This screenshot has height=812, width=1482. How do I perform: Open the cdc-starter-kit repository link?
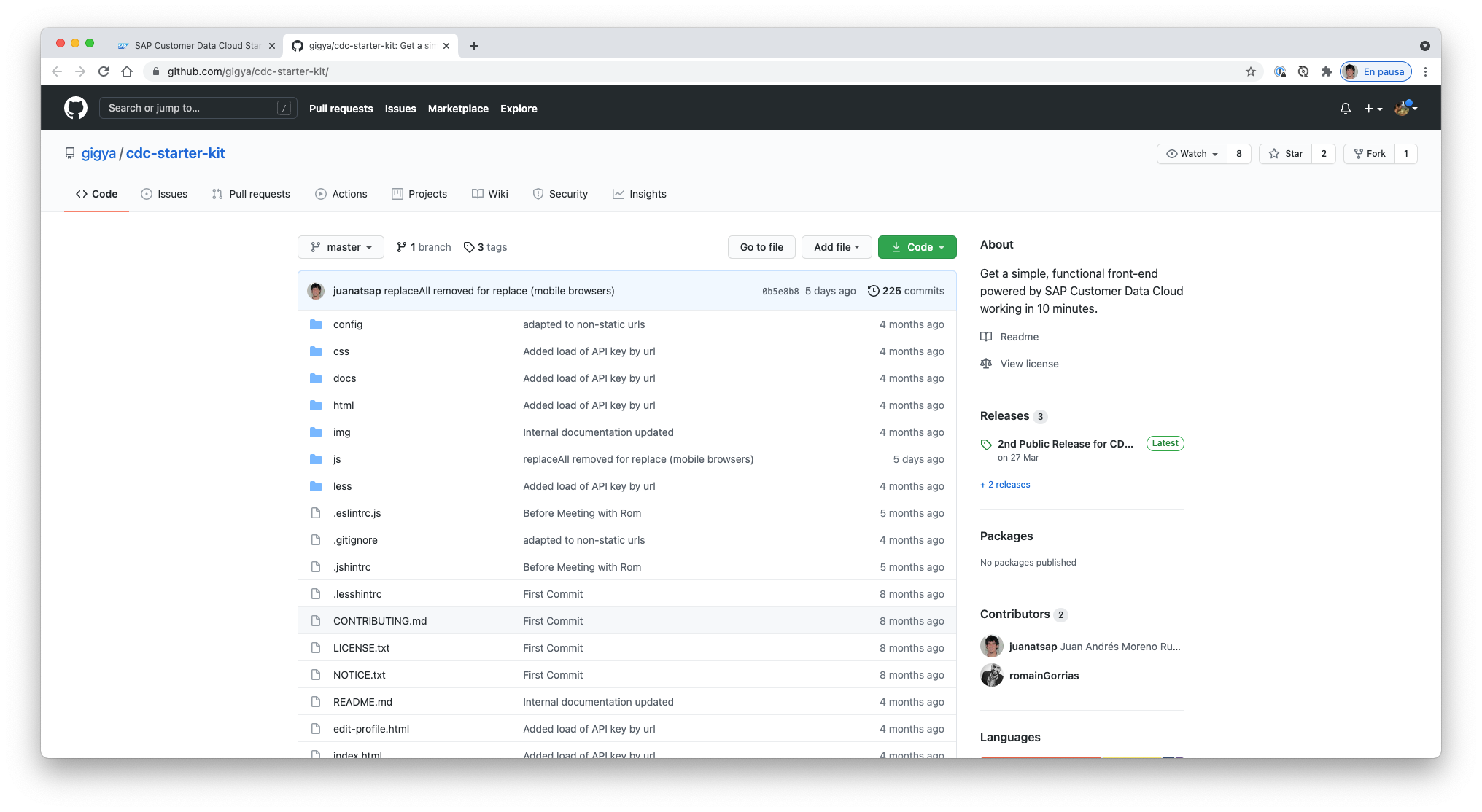[x=175, y=153]
